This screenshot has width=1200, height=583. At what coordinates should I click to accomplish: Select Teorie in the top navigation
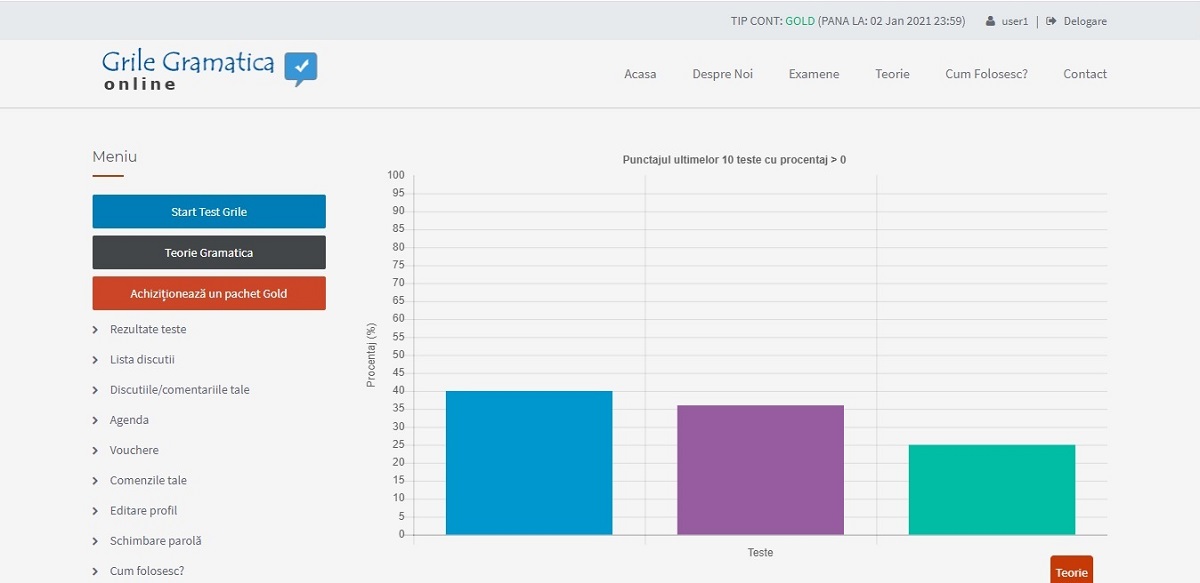[892, 74]
